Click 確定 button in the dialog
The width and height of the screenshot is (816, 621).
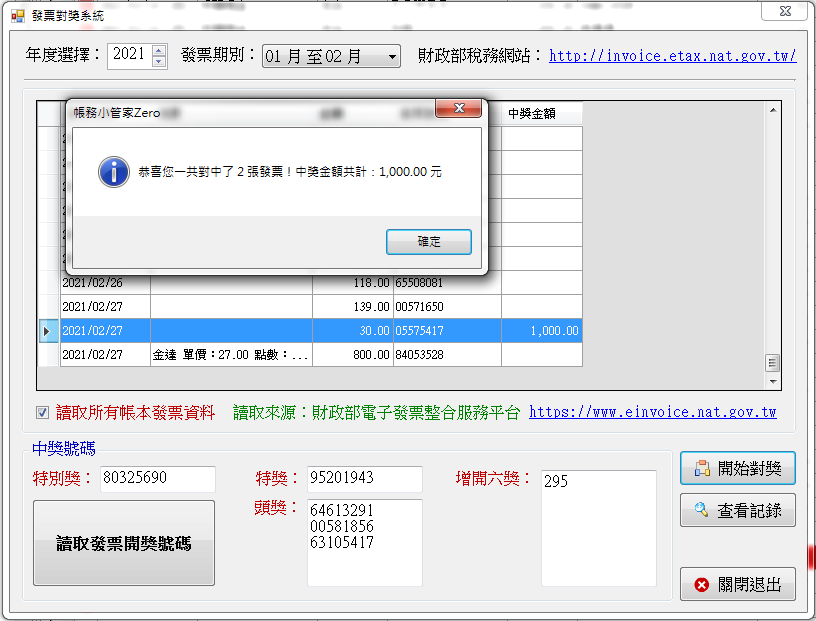point(428,242)
